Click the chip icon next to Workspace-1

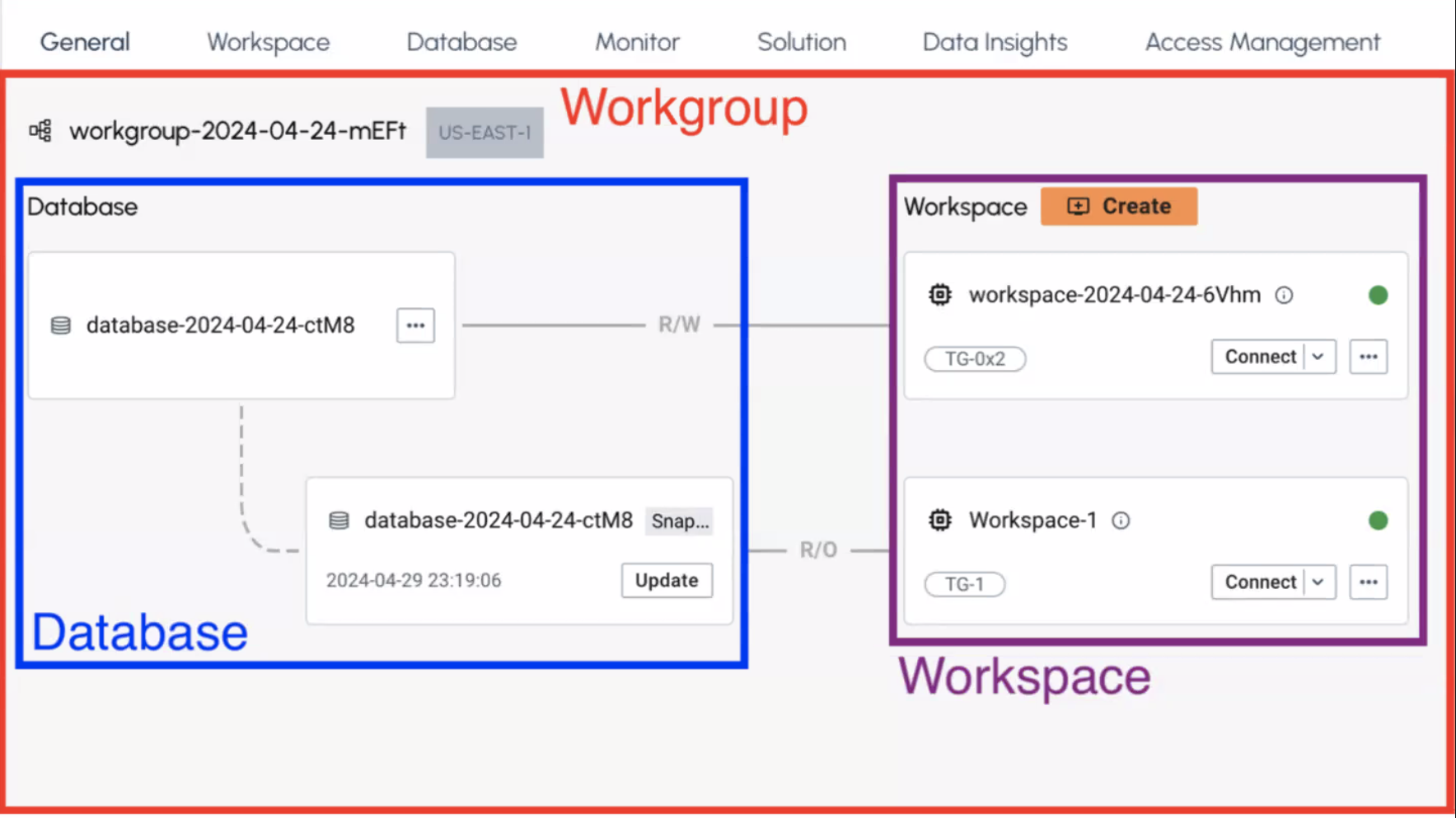[x=939, y=520]
